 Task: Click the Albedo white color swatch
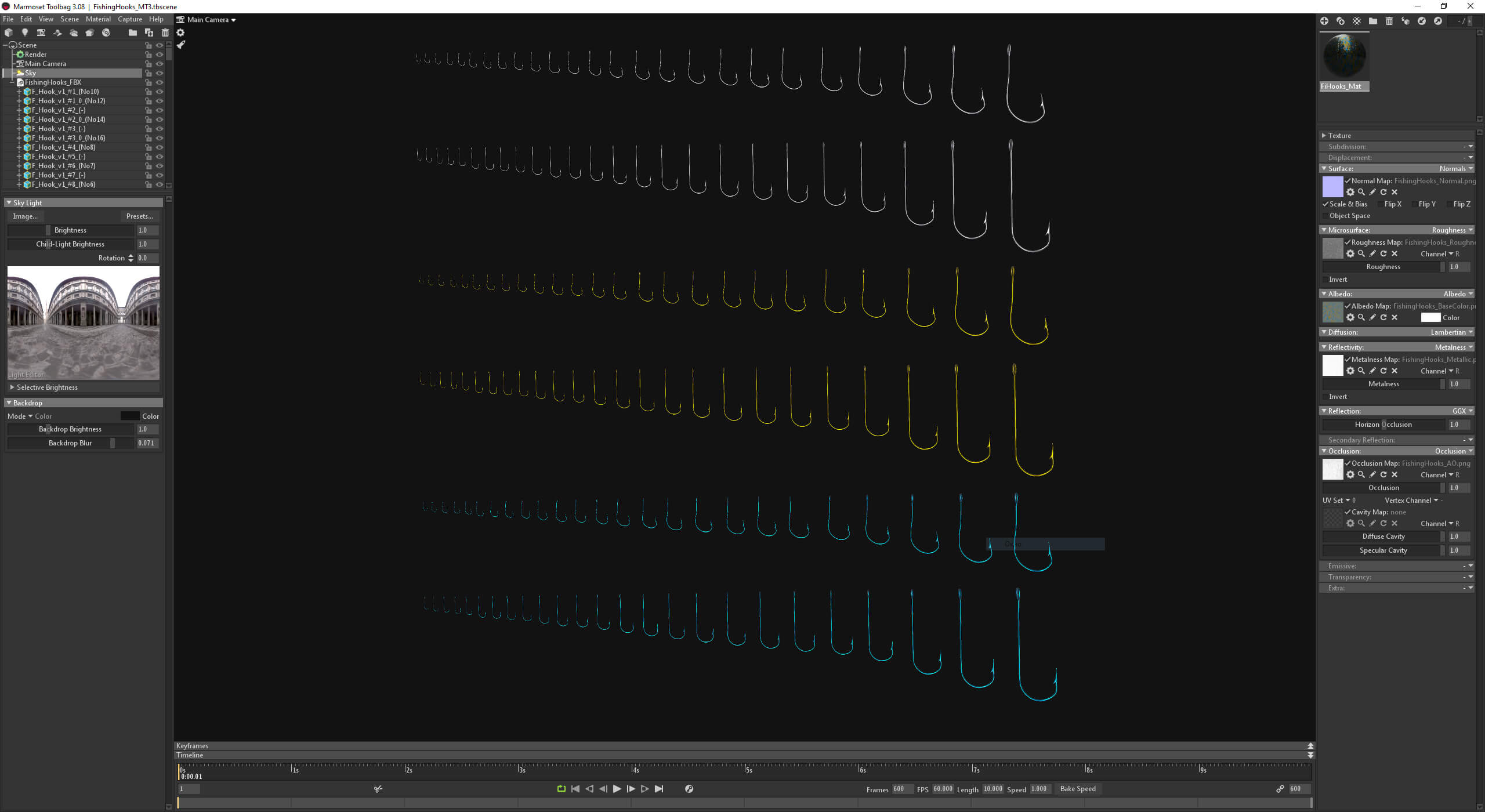(1430, 318)
